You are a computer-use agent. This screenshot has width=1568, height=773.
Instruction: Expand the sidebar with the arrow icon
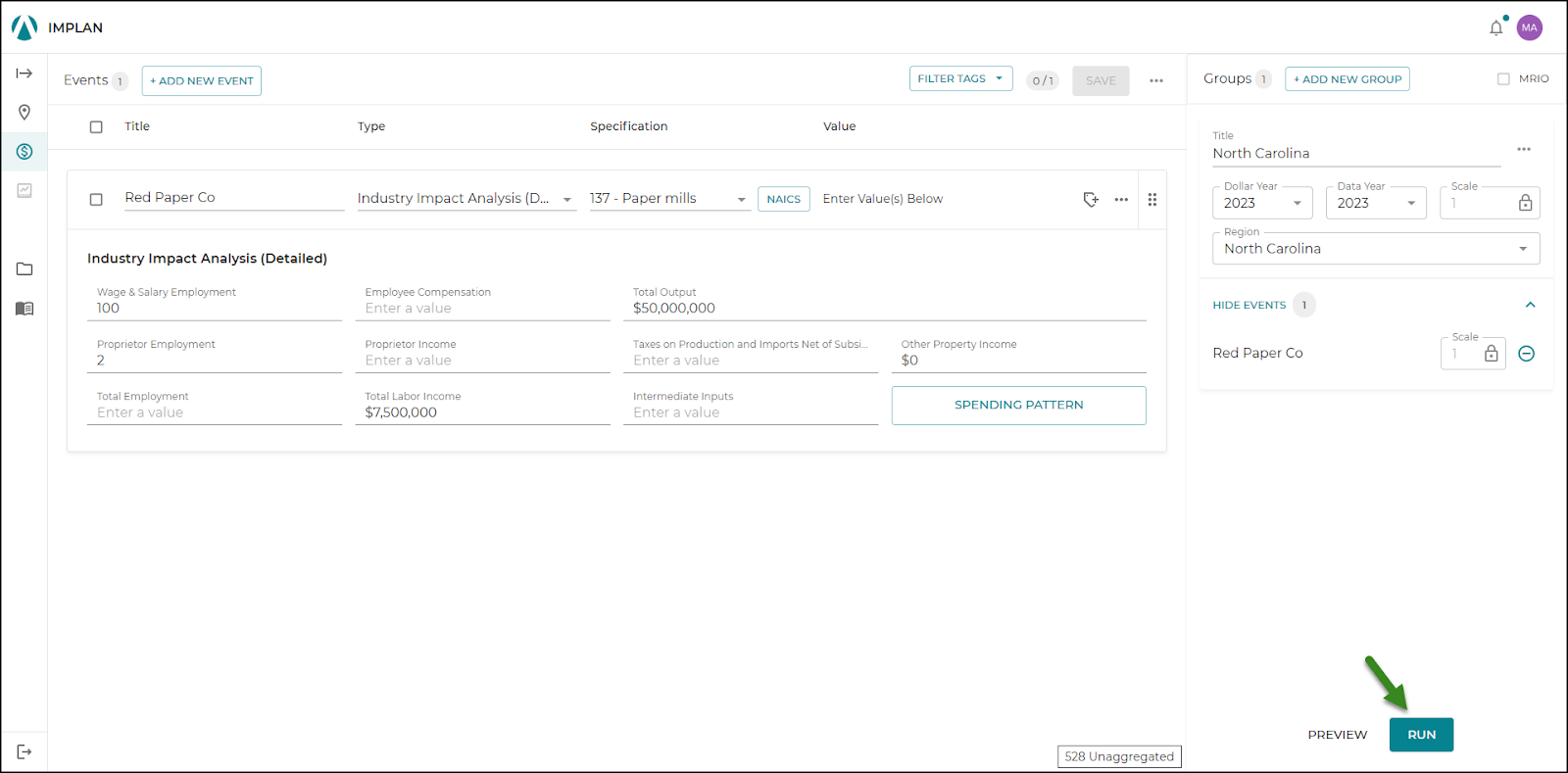click(x=24, y=73)
